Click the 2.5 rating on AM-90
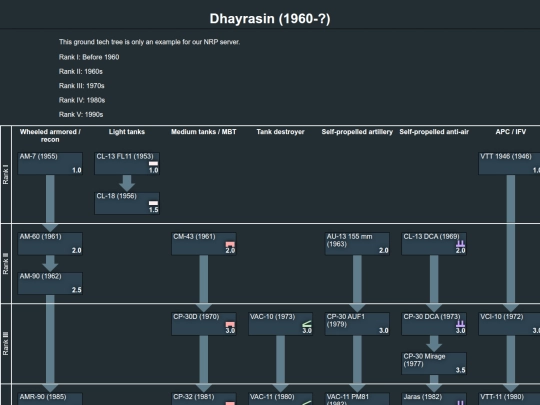The height and width of the screenshot is (405, 540). pos(77,290)
